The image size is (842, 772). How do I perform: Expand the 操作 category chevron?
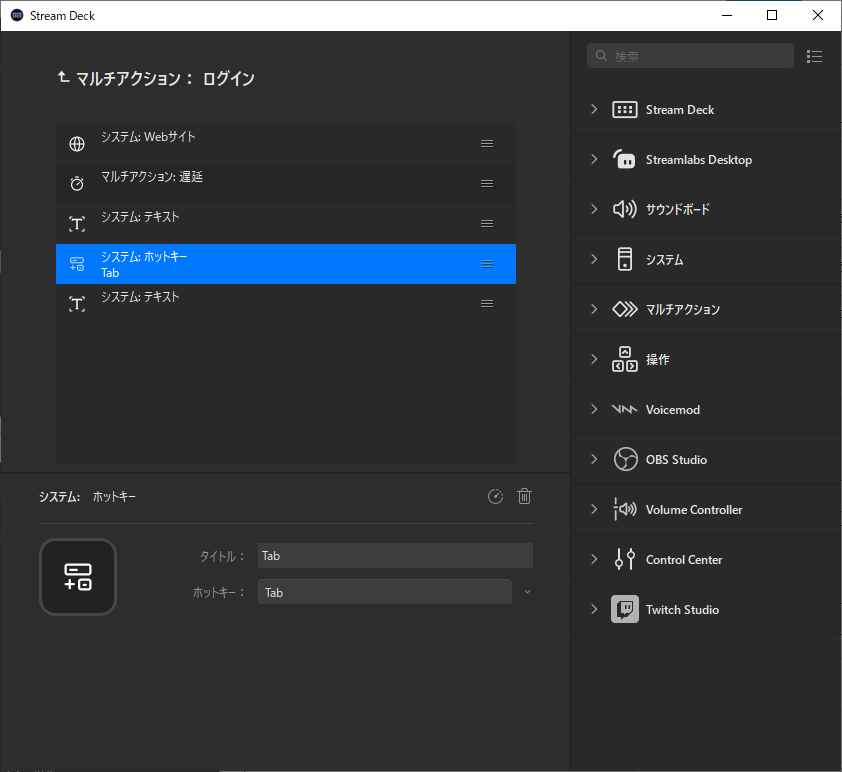tap(594, 359)
